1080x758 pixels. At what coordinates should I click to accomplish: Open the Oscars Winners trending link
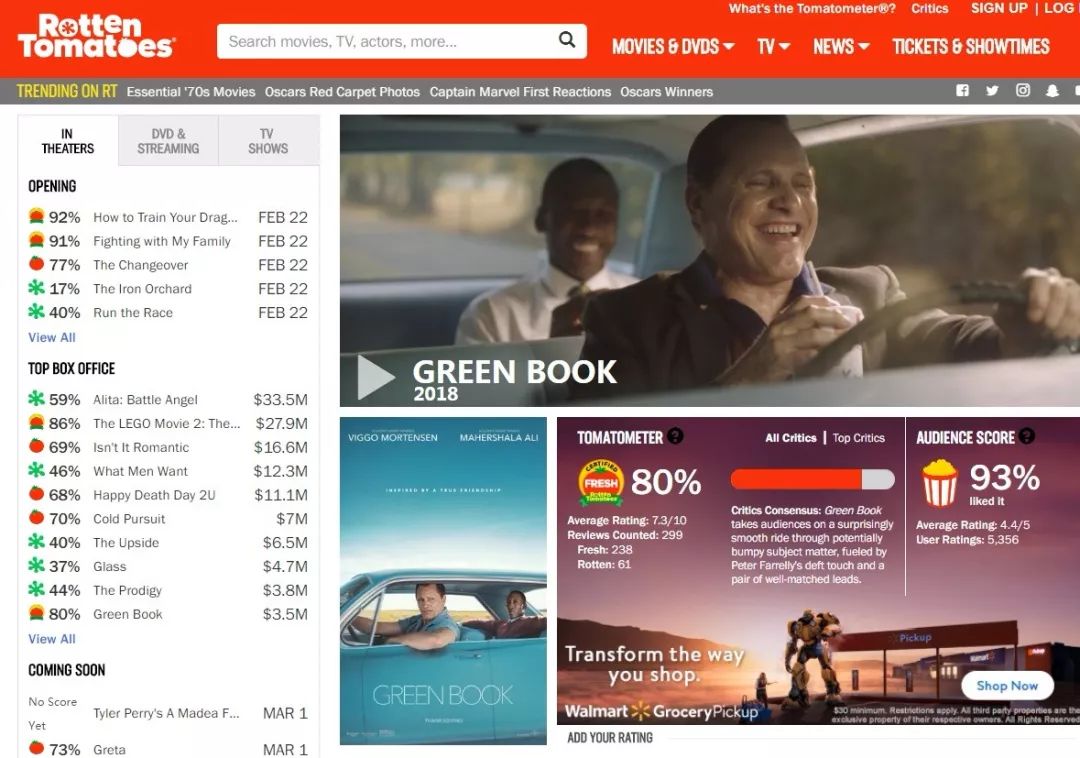666,92
